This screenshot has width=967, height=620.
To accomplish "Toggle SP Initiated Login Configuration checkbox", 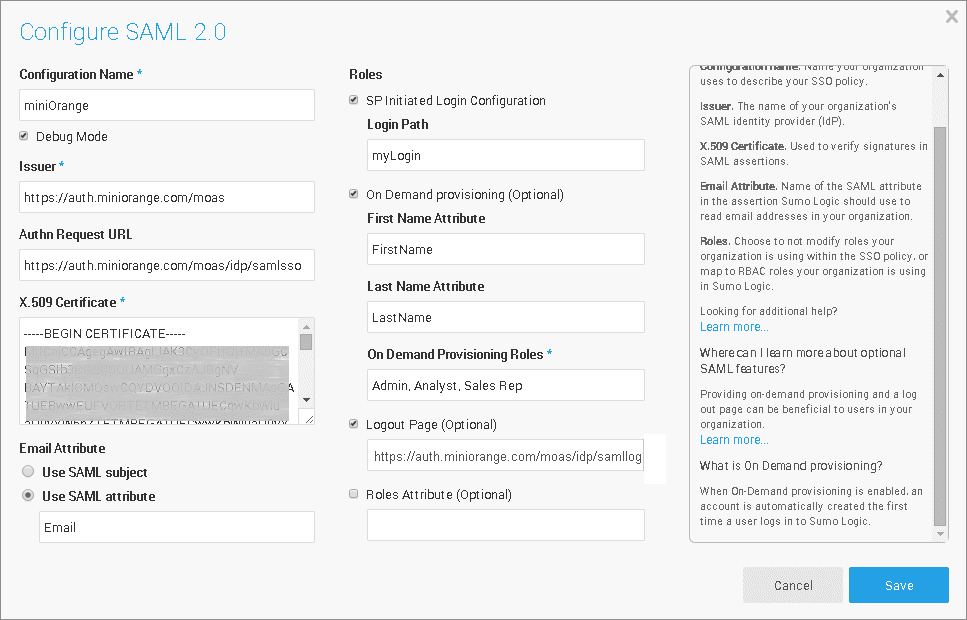I will pyautogui.click(x=353, y=100).
